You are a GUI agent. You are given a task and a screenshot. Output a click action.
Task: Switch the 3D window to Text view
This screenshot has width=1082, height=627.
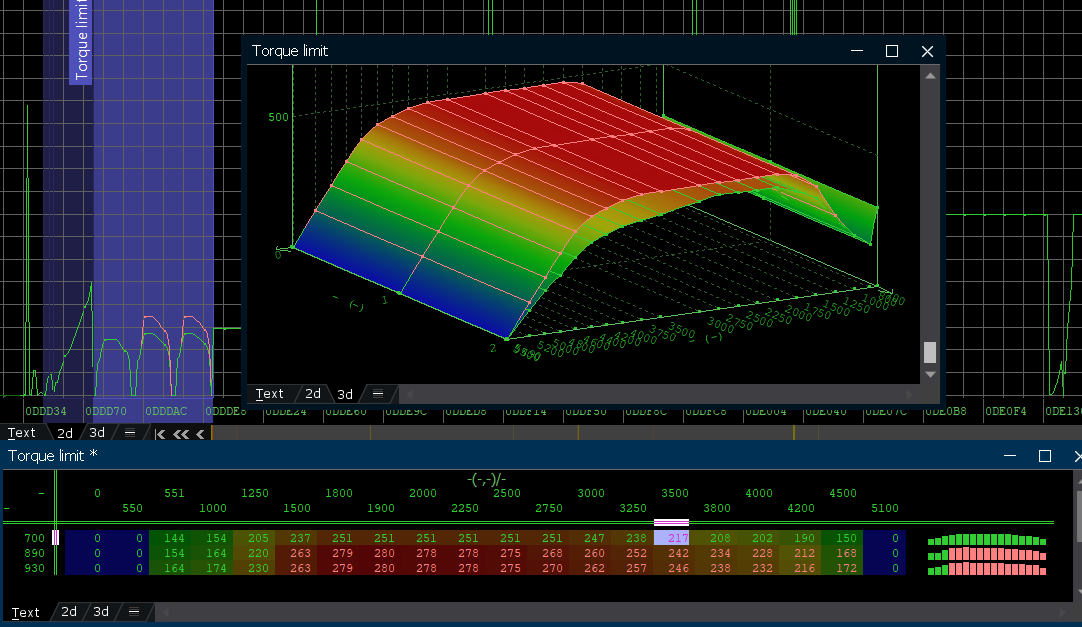[270, 394]
